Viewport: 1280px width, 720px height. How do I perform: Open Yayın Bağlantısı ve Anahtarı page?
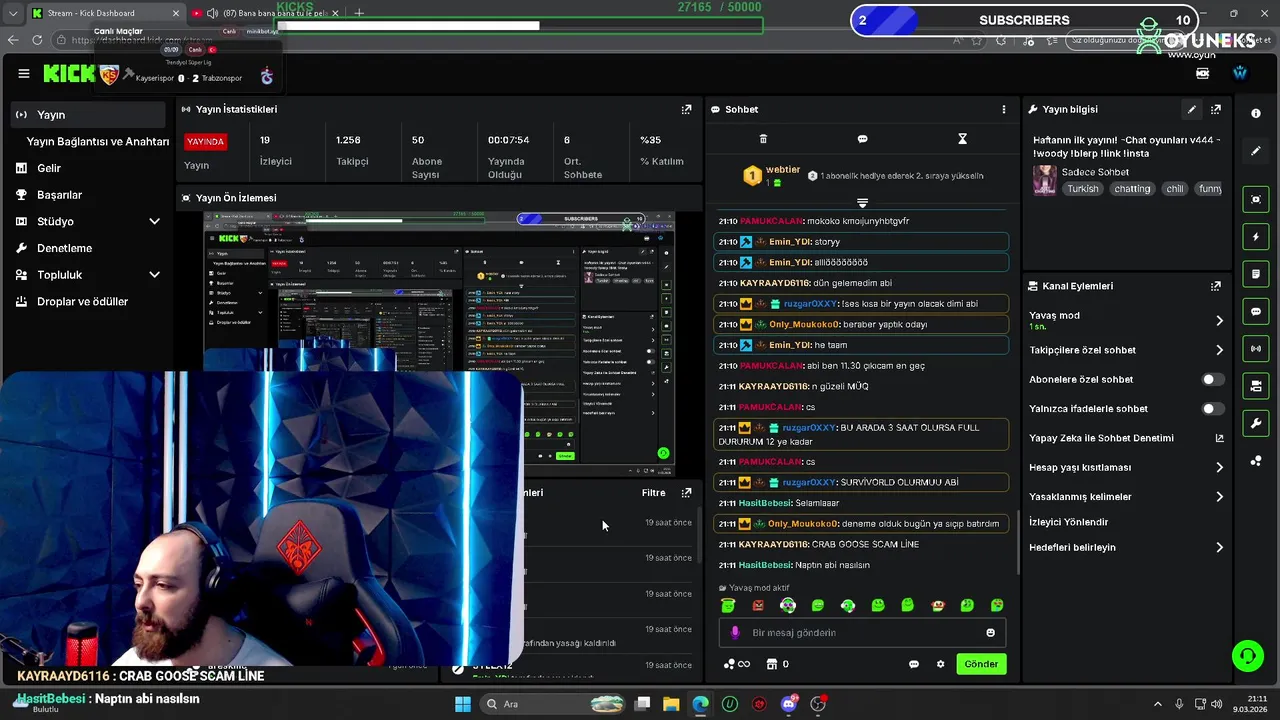[x=98, y=142]
